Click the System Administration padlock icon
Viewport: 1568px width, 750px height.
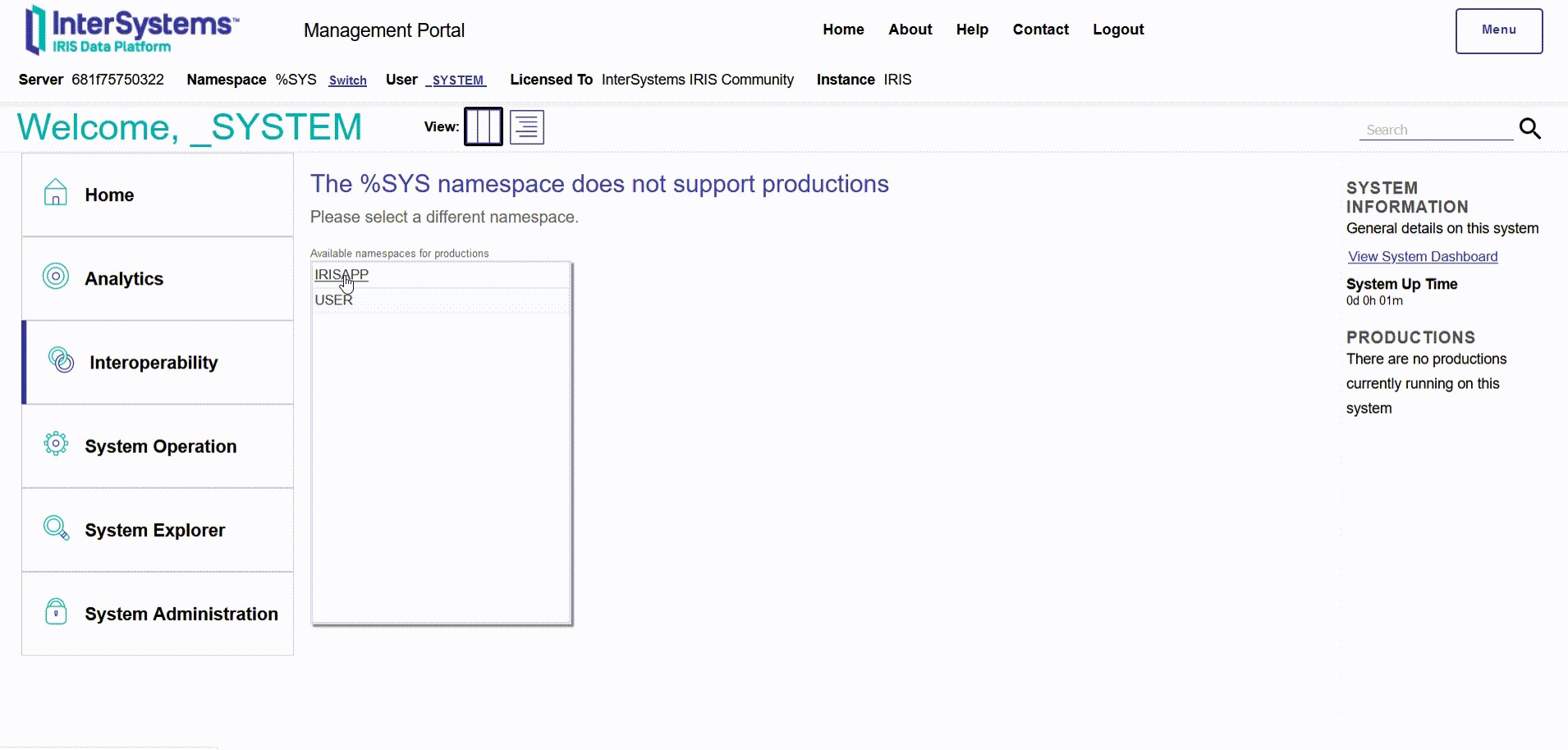click(x=56, y=611)
